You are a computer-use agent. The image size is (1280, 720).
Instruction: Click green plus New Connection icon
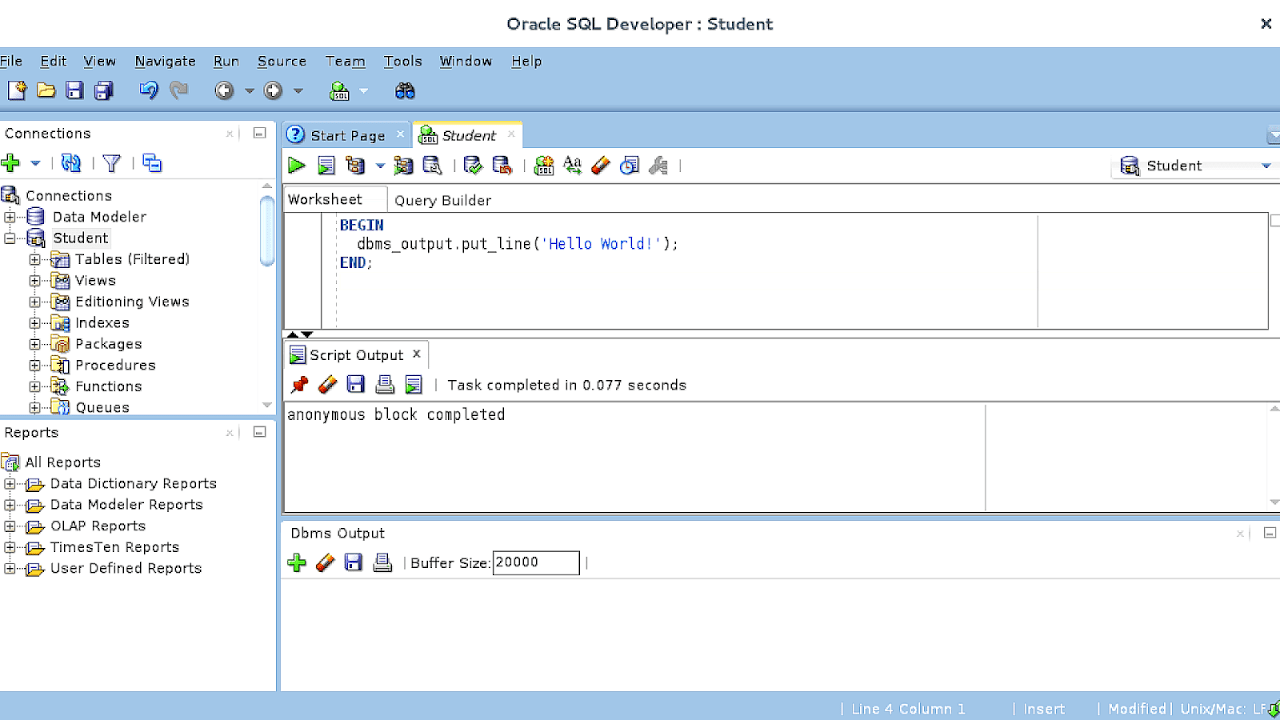point(11,163)
